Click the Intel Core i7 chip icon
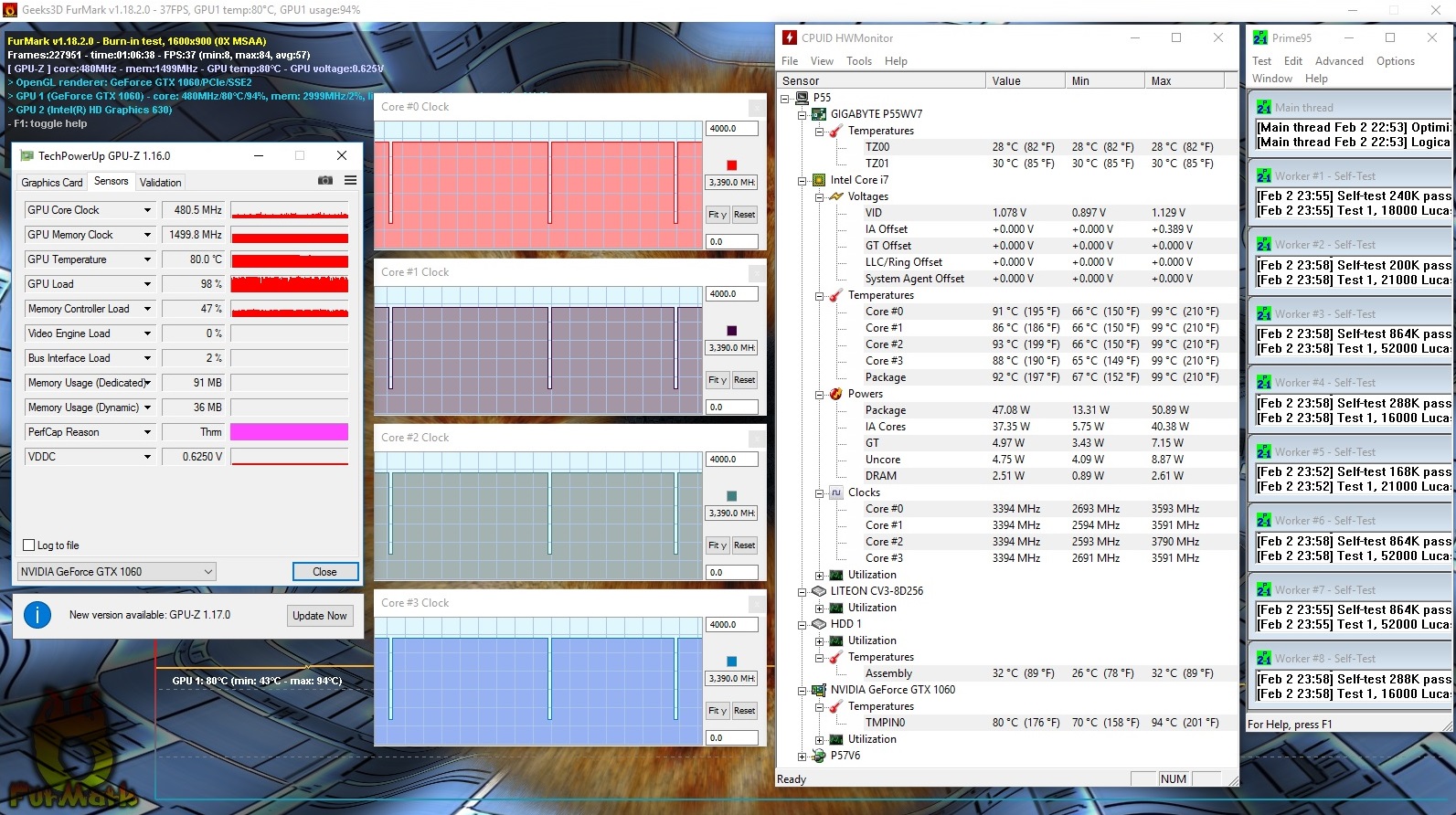Screen dimensions: 1456x815 (x=819, y=180)
